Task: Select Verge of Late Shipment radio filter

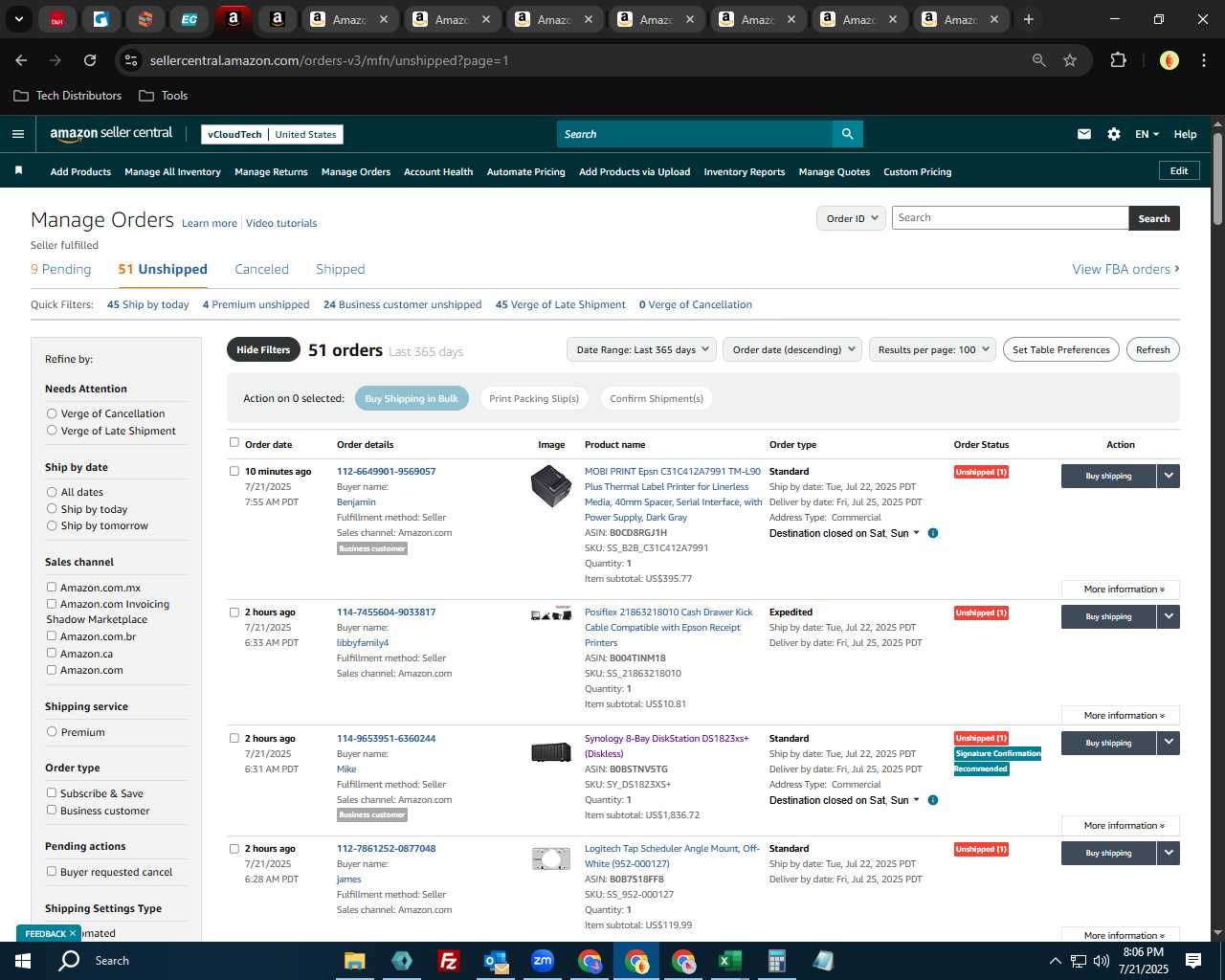Action: coord(52,431)
